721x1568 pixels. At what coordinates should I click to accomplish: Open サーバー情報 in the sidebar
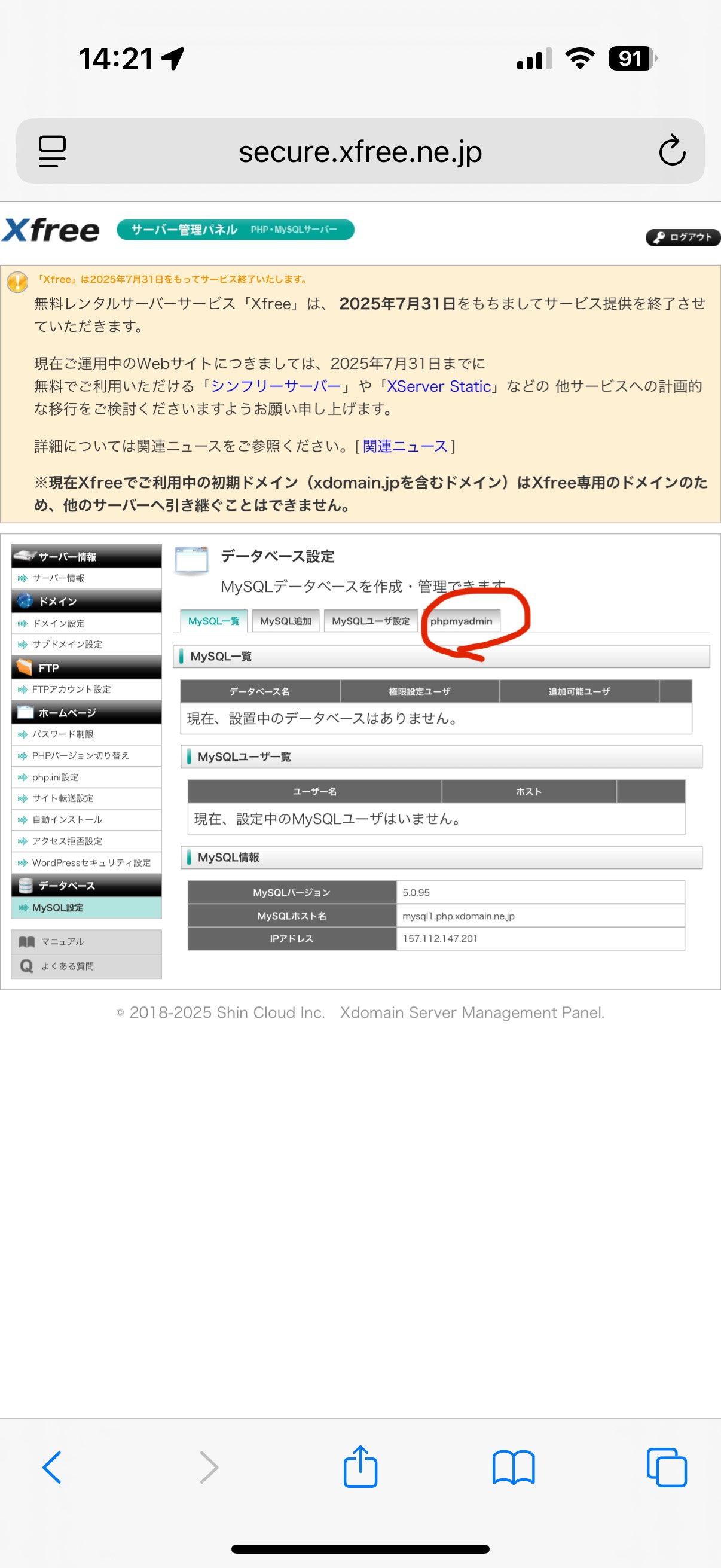point(59,578)
